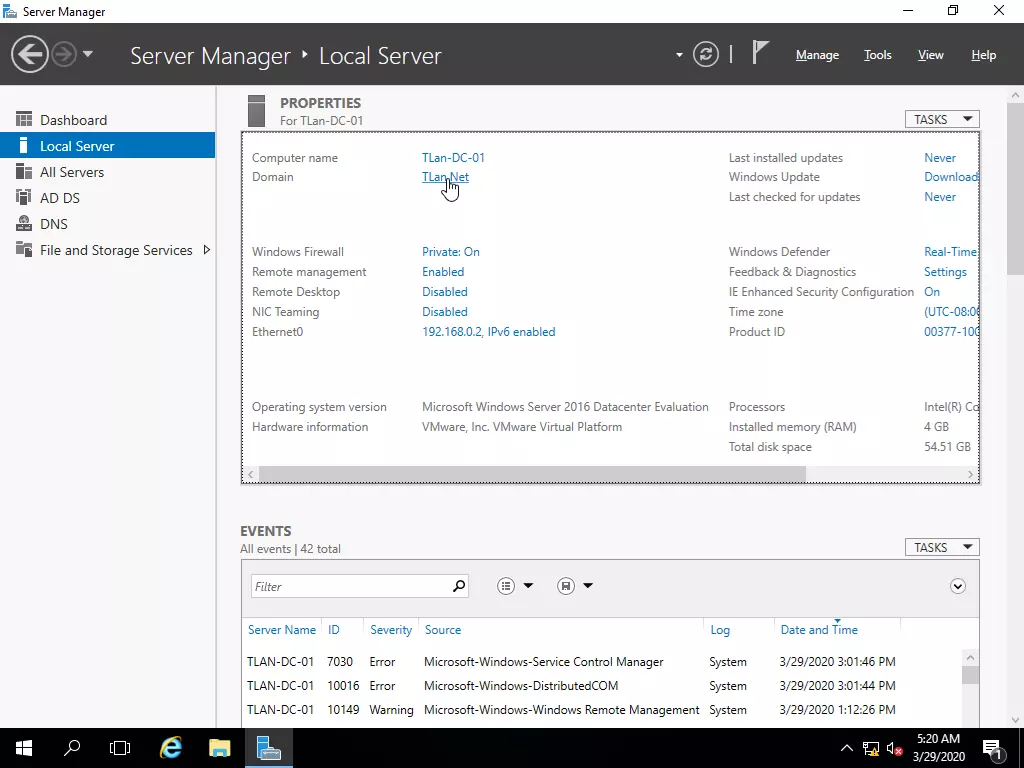Click IE Enhanced Security Configuration On link
This screenshot has width=1024, height=768.
click(x=932, y=292)
